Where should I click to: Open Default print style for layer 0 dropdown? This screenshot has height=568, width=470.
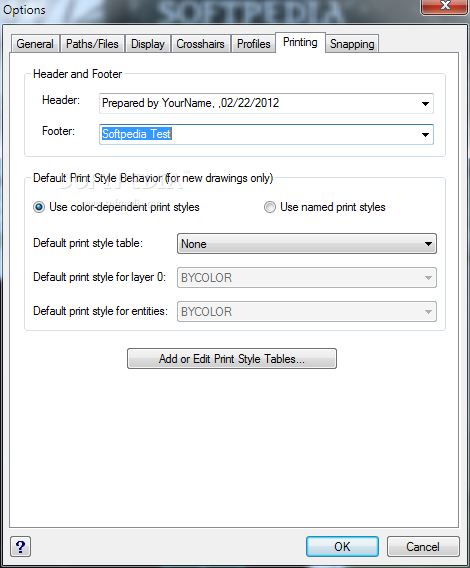pos(307,277)
